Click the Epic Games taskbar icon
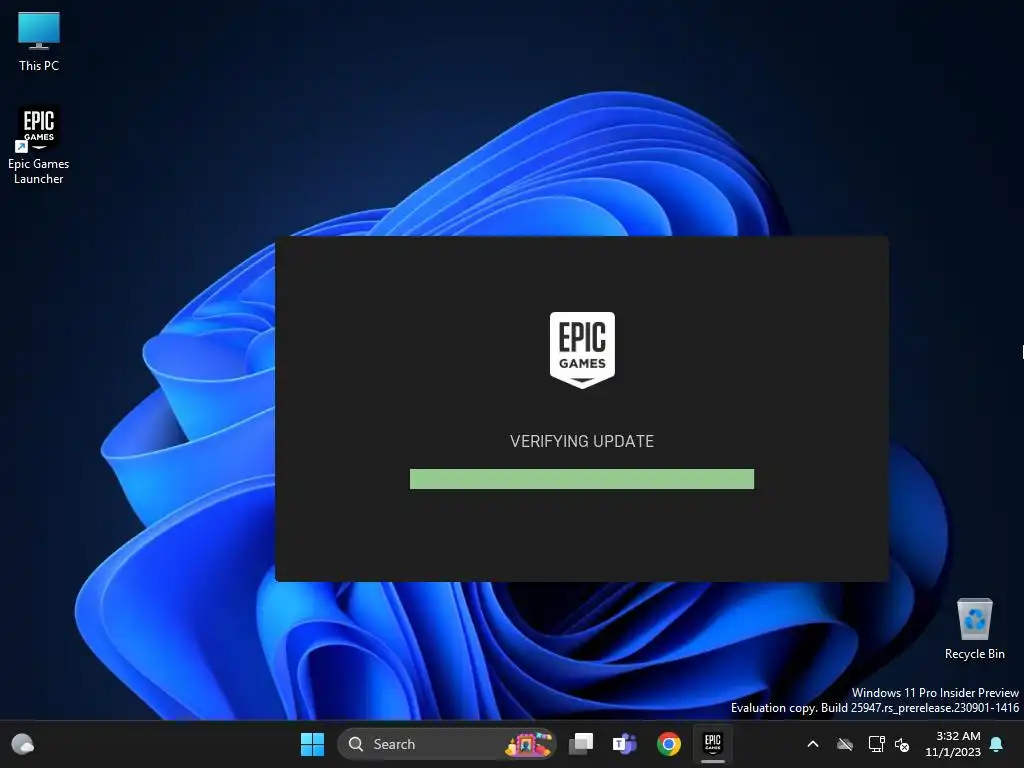Viewport: 1024px width, 768px height. pyautogui.click(x=712, y=744)
